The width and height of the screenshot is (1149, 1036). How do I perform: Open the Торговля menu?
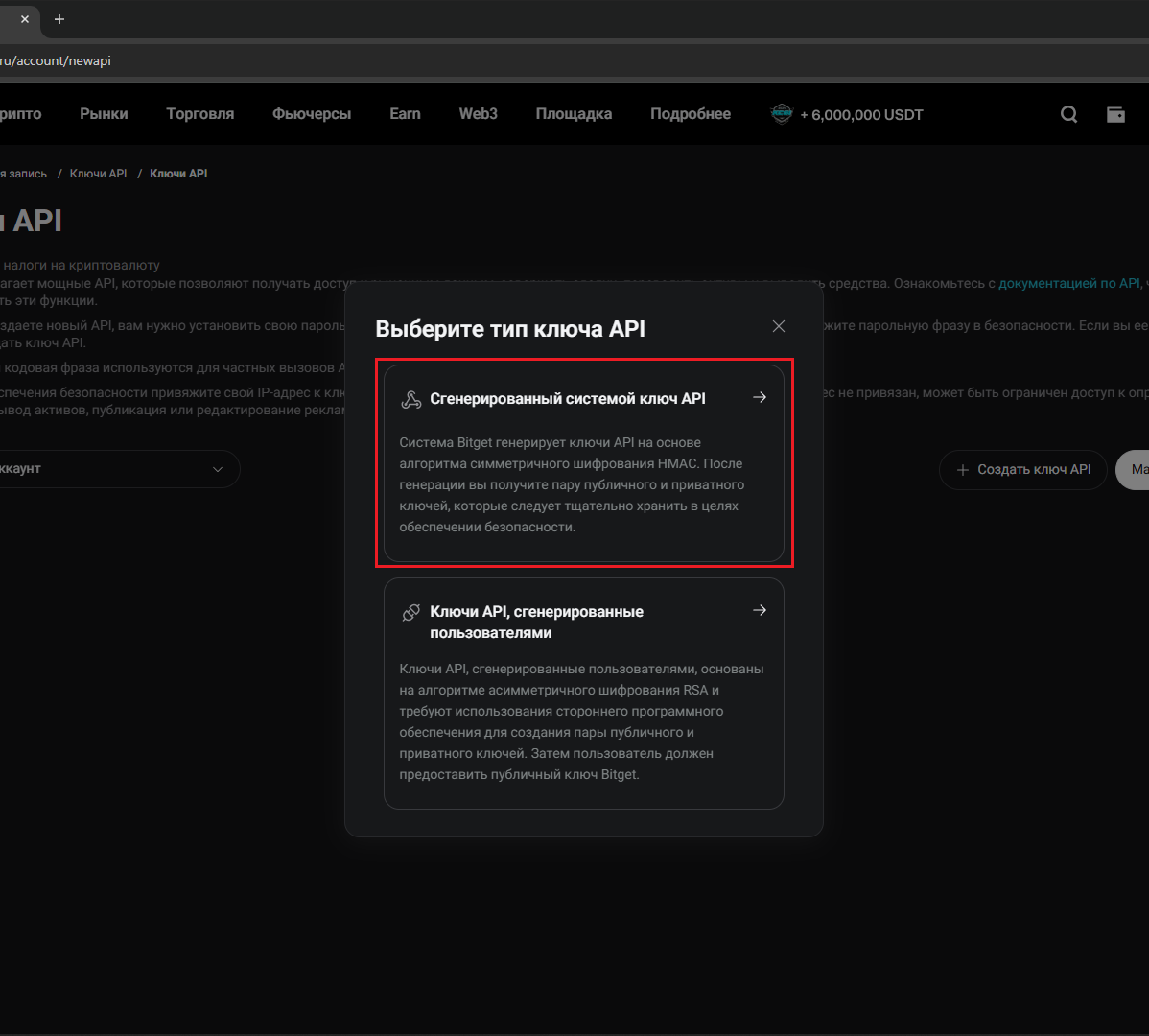pos(200,113)
